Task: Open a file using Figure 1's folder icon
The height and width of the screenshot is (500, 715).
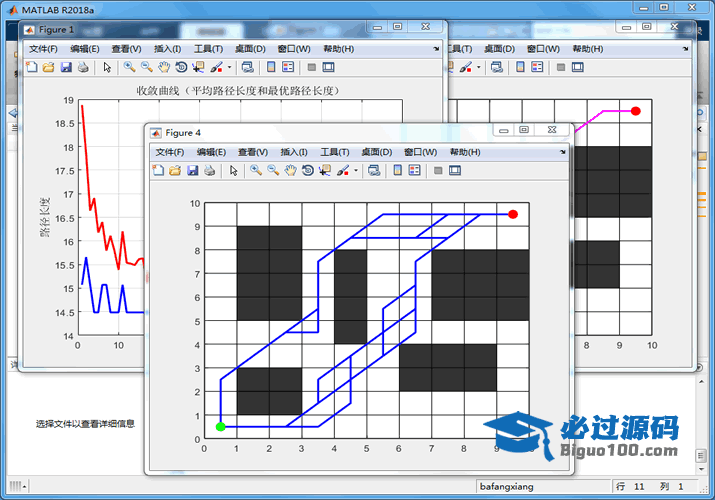Action: coord(48,67)
